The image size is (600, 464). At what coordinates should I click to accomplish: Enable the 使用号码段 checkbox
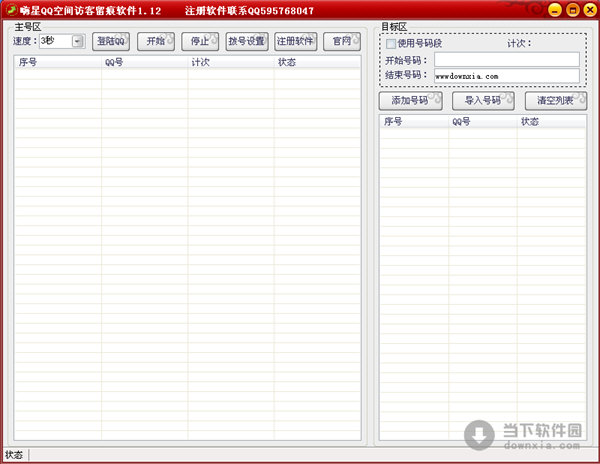coord(392,44)
